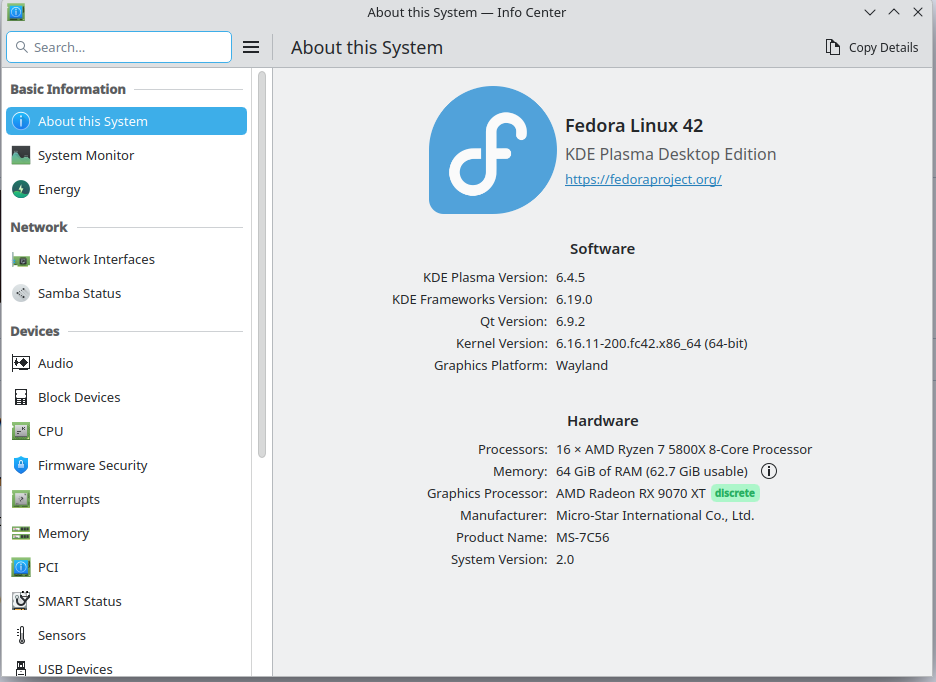This screenshot has width=936, height=682.
Task: Click the USB Devices plug icon
Action: (21, 669)
